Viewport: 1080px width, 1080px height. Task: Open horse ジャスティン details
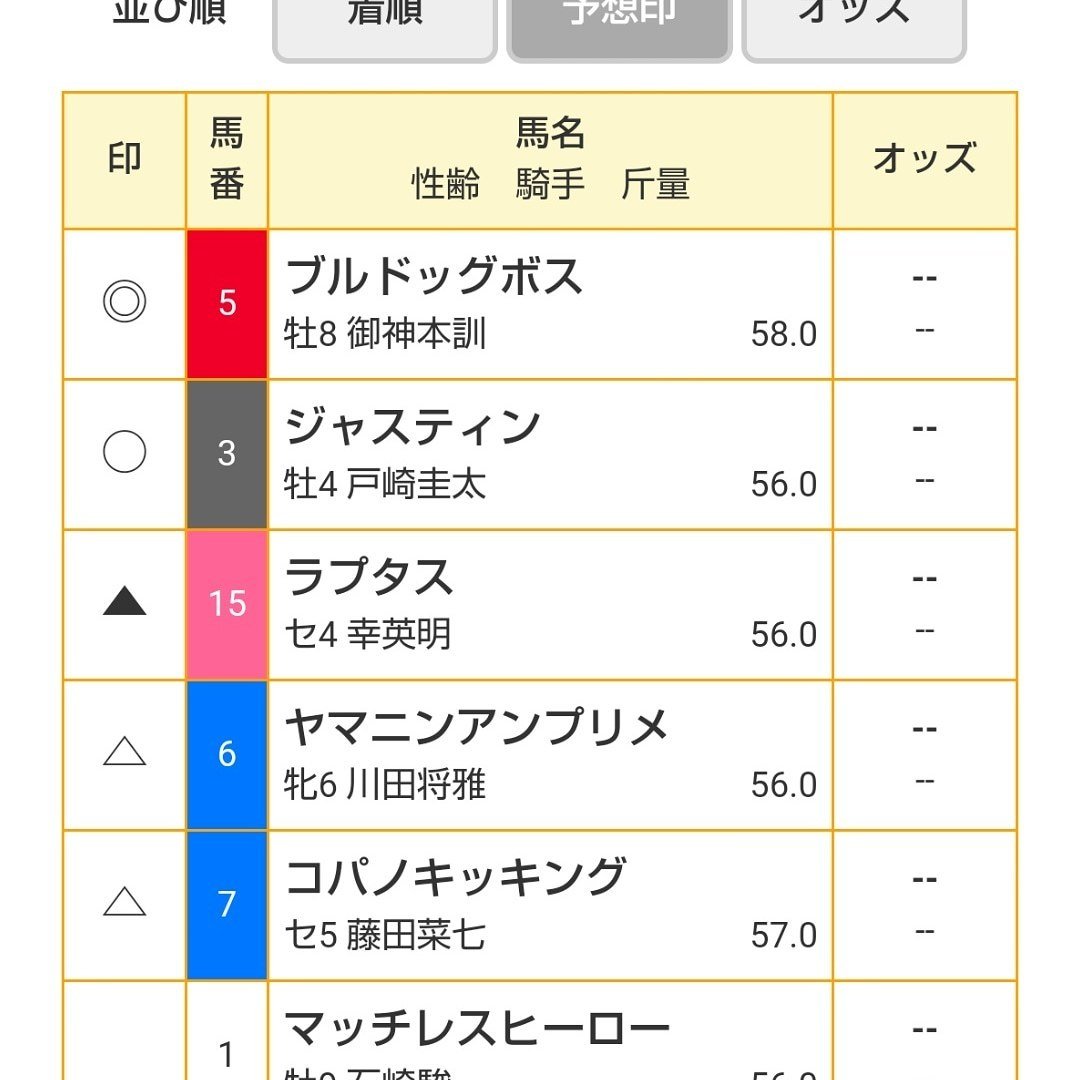(413, 426)
